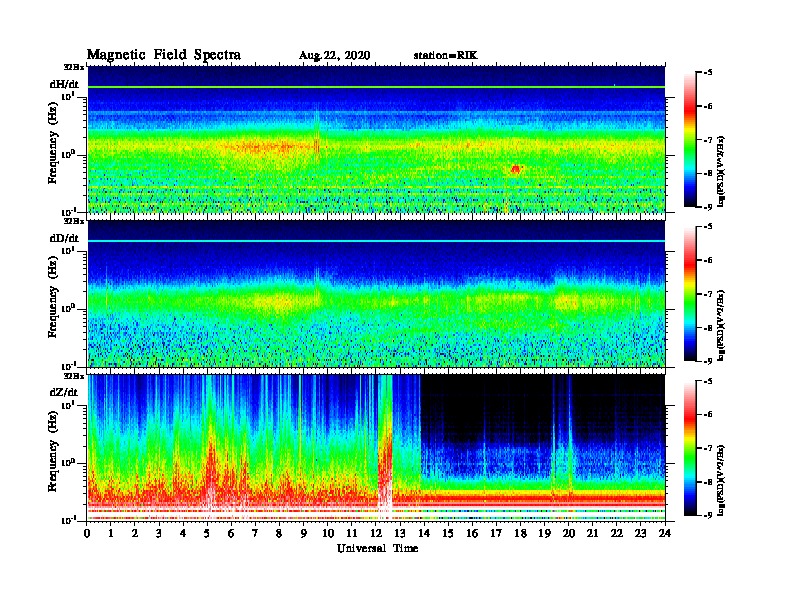Click hour 10 on the time axis
Image resolution: width=792 pixels, height=612 pixels.
pyautogui.click(x=328, y=533)
